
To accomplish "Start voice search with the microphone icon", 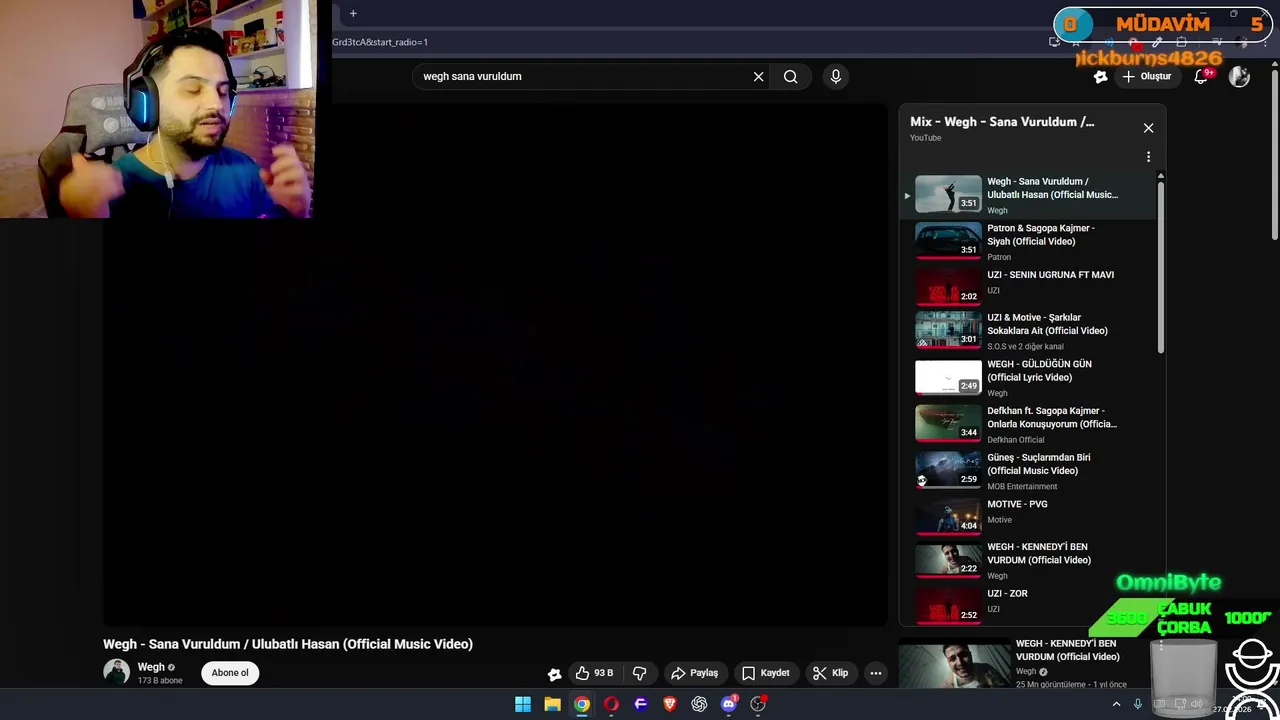I will point(836,76).
